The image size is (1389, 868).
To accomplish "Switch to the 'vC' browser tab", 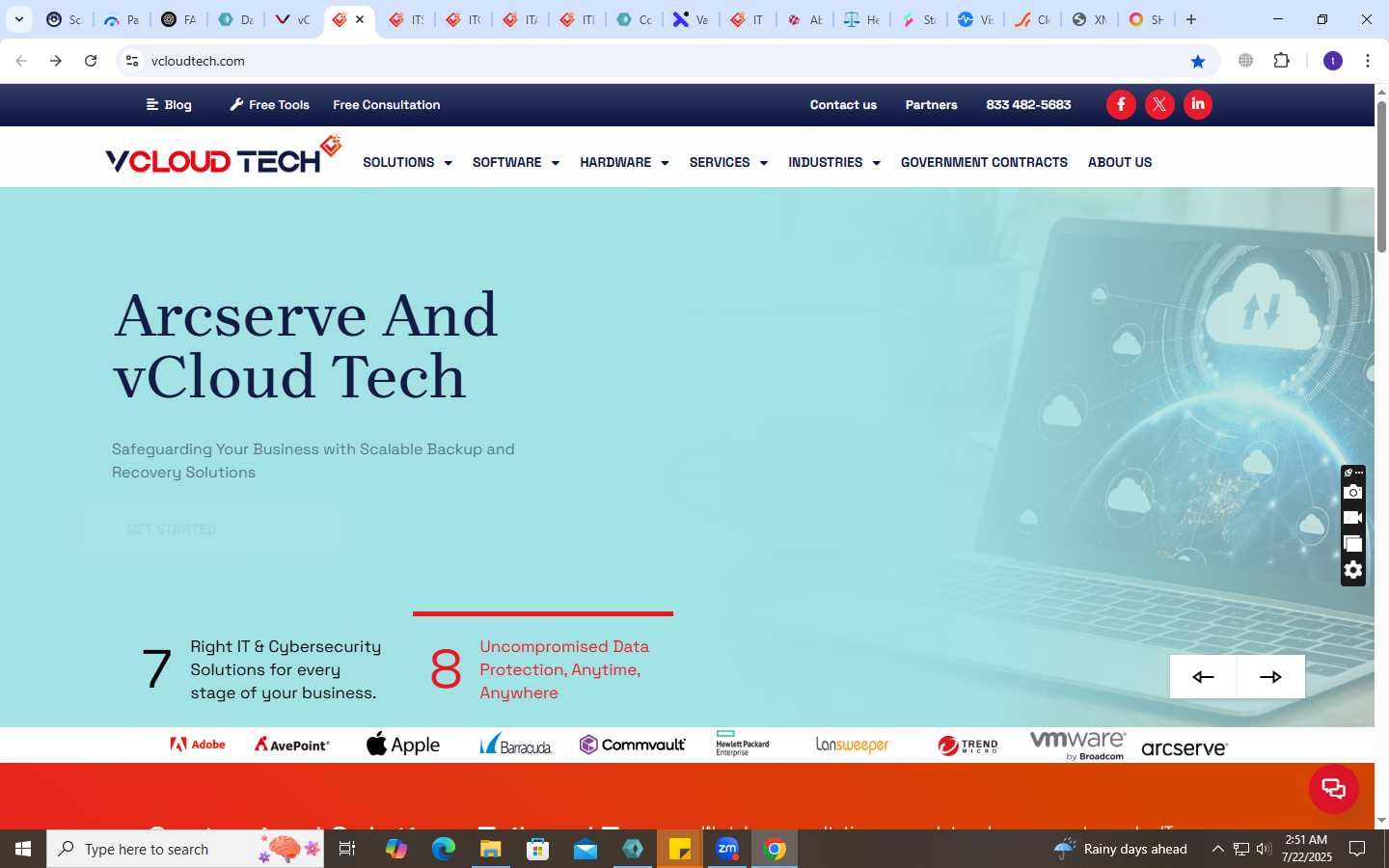I will click(292, 19).
